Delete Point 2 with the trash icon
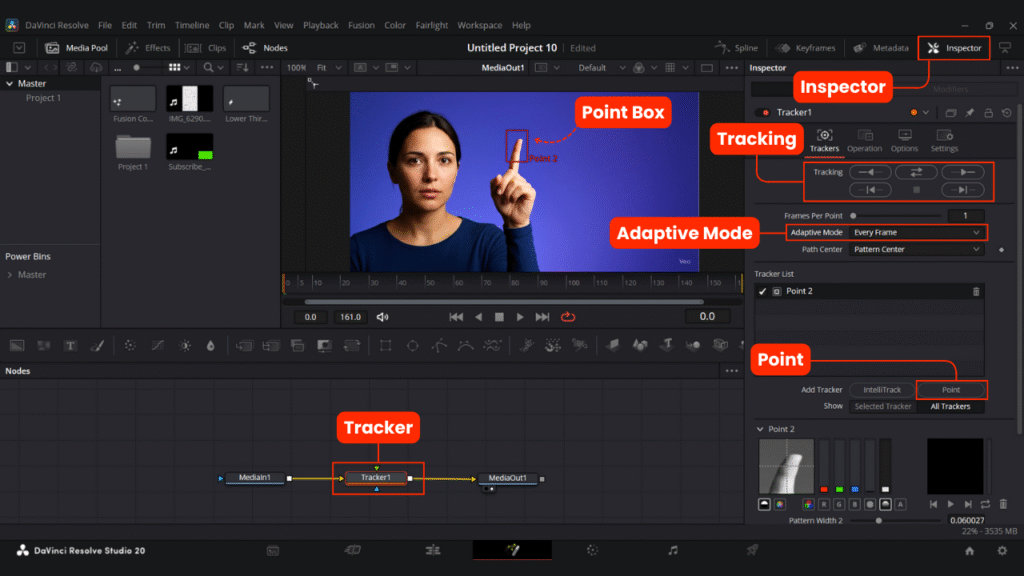 click(x=976, y=291)
